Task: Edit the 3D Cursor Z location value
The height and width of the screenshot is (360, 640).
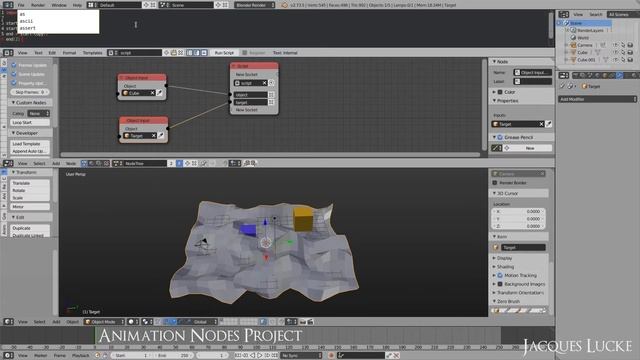Action: (518, 226)
